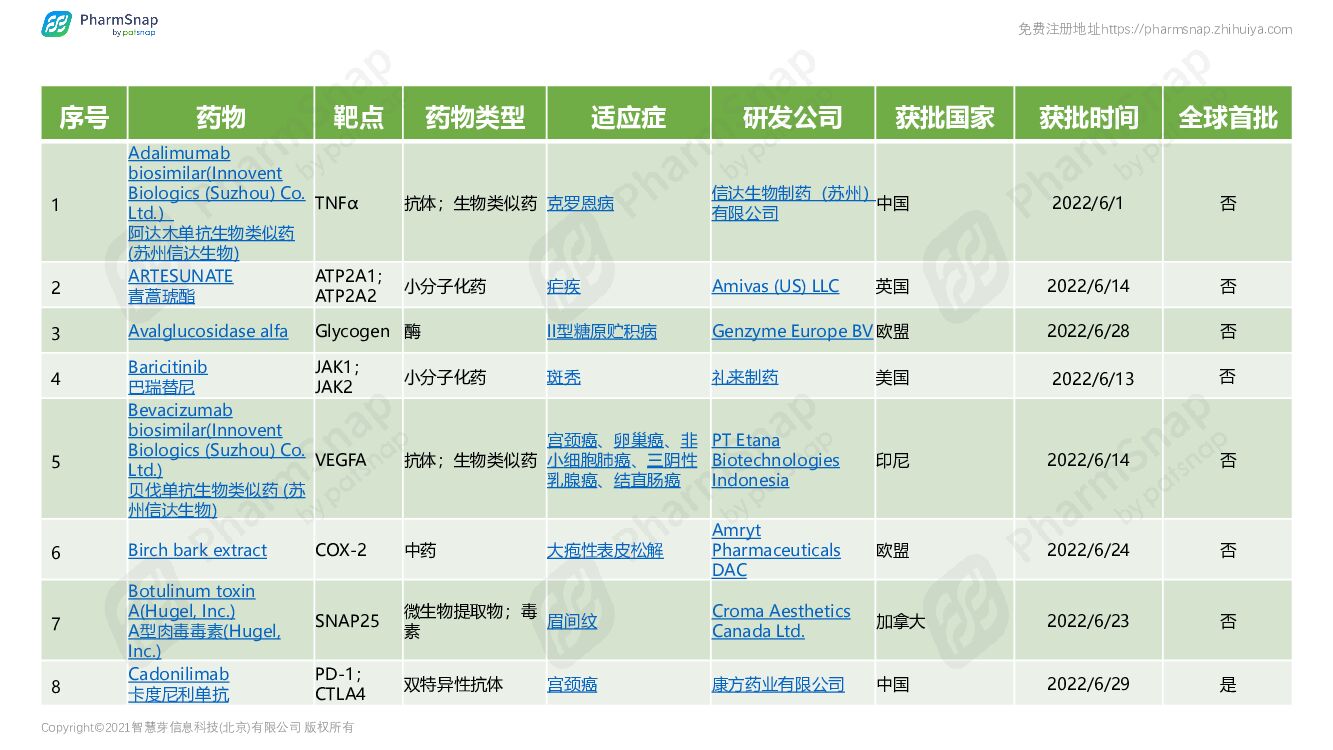Open the pharmsnap.zhihuiya.com registration URL
The width and height of the screenshot is (1333, 750).
1196,29
